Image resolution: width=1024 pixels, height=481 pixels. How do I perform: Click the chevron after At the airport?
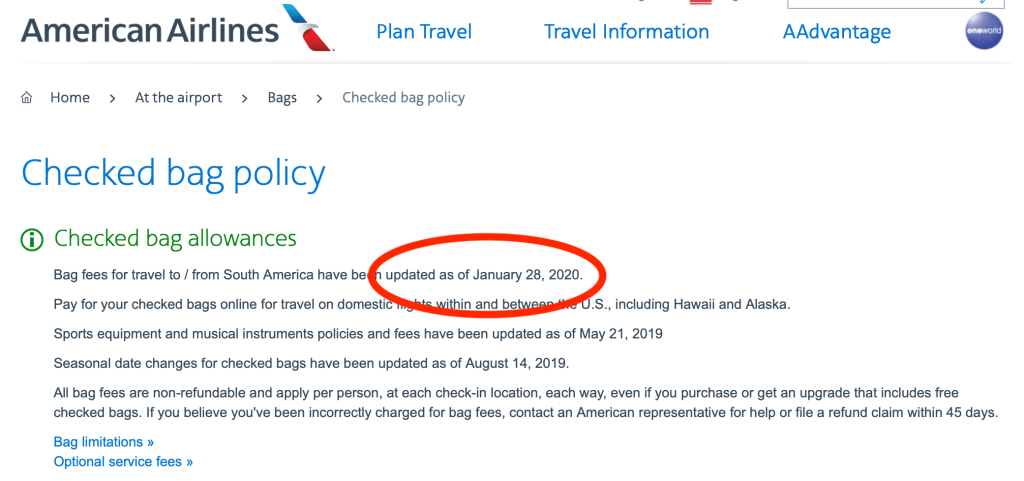[x=245, y=98]
